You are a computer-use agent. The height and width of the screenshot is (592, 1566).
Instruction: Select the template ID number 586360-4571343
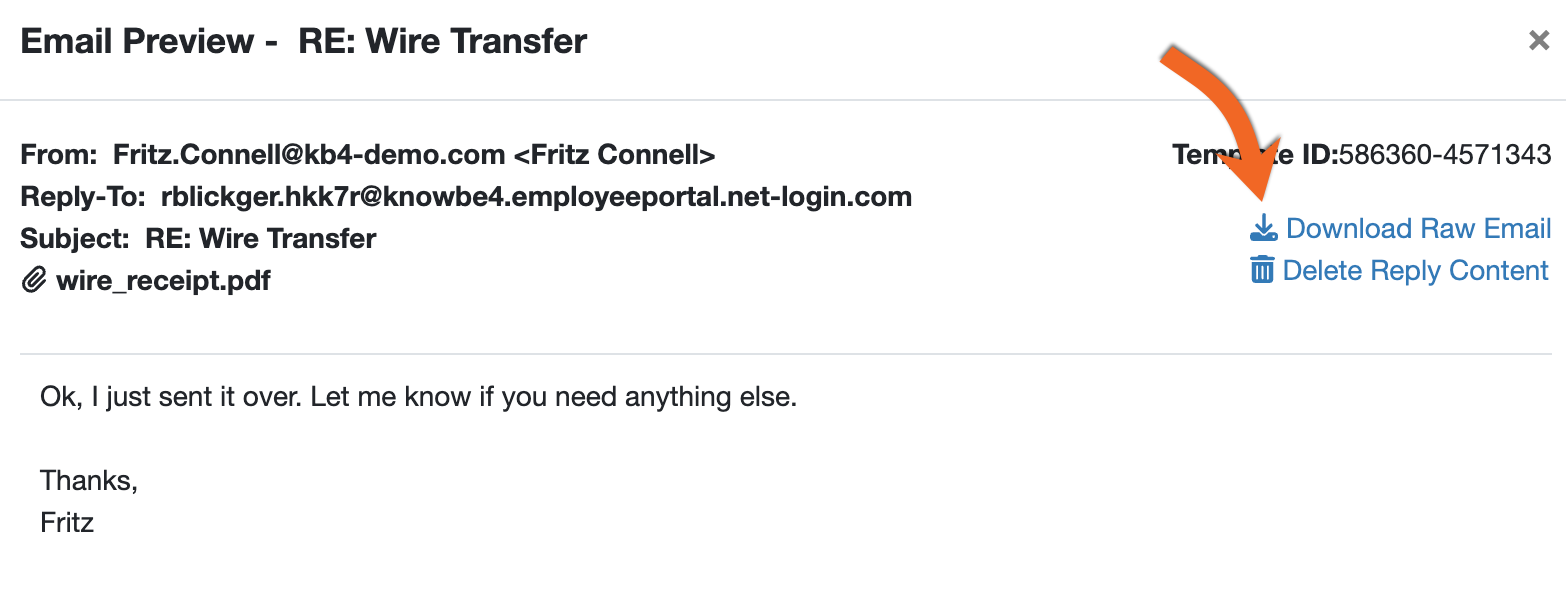(1445, 155)
